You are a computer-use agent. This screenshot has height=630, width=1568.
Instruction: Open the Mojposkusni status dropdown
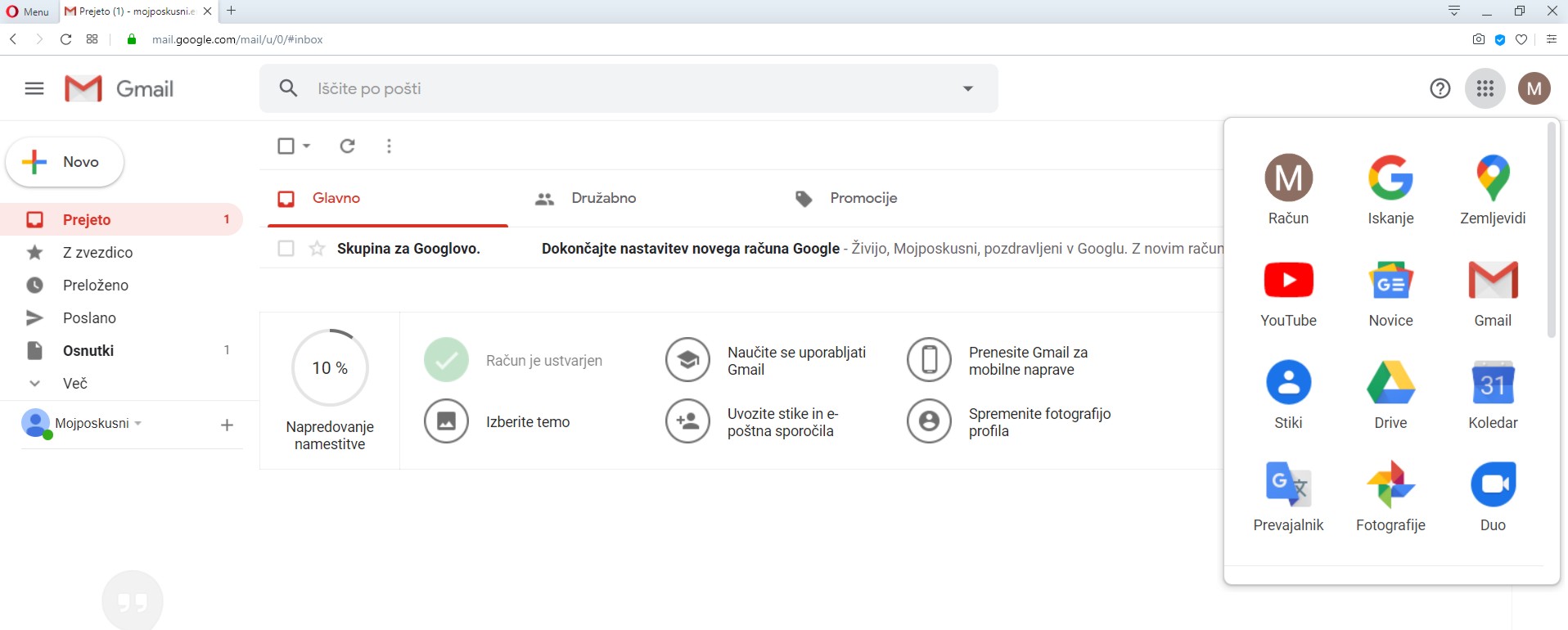pyautogui.click(x=138, y=423)
